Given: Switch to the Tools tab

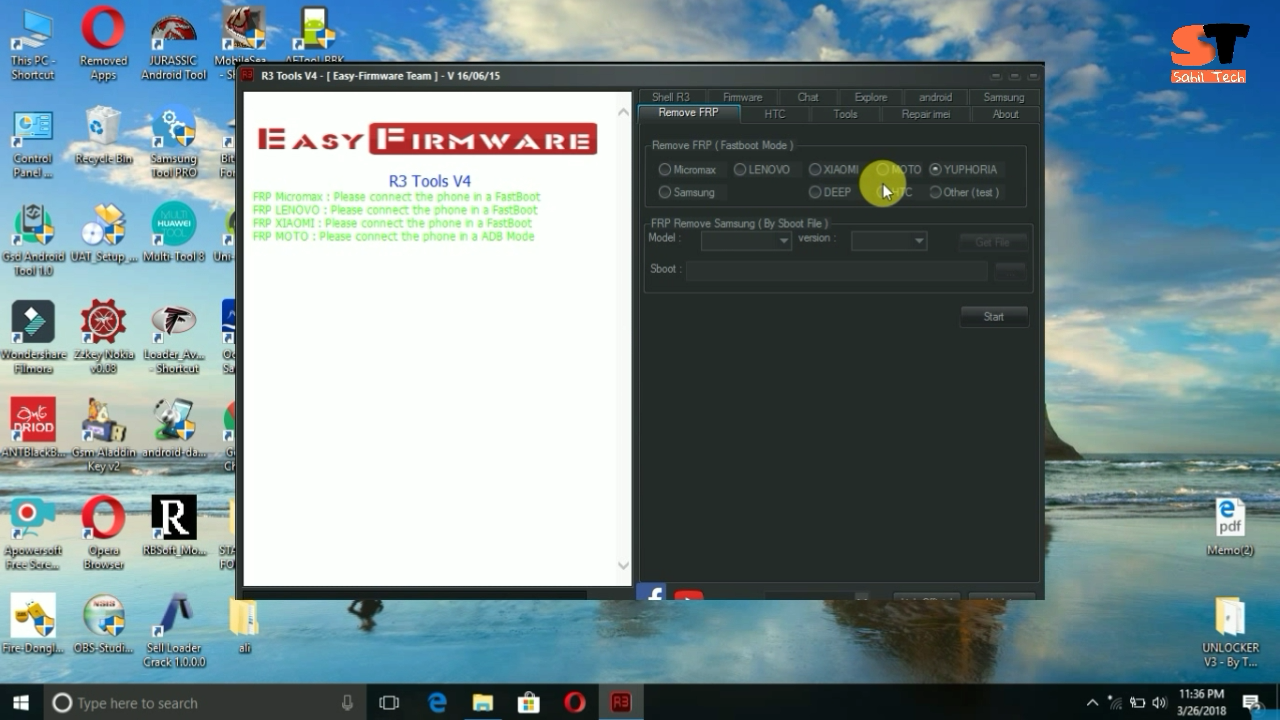Looking at the screenshot, I should (845, 114).
